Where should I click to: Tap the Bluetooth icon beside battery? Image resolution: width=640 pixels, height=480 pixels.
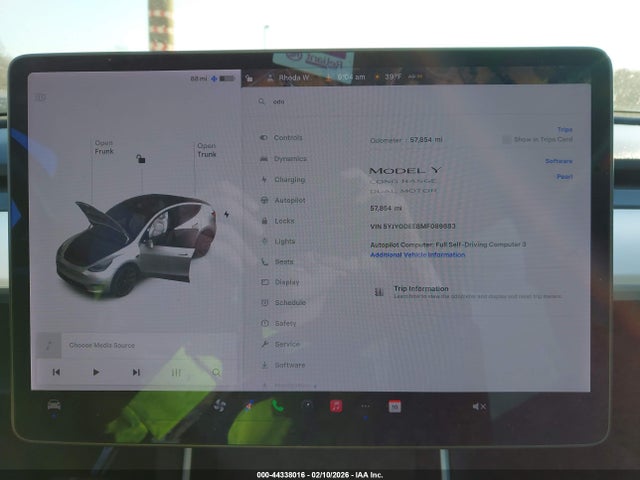click(x=214, y=78)
